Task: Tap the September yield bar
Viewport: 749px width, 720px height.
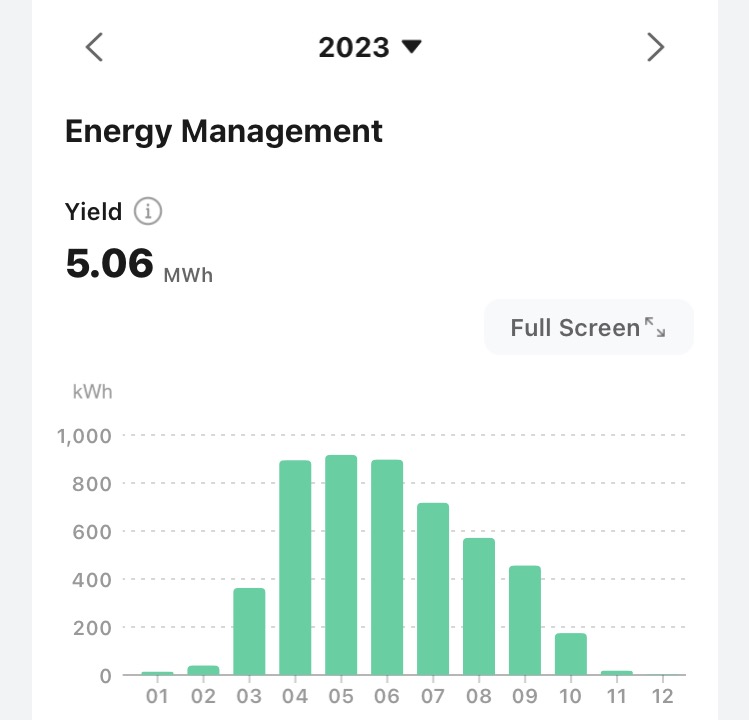Action: [x=525, y=621]
